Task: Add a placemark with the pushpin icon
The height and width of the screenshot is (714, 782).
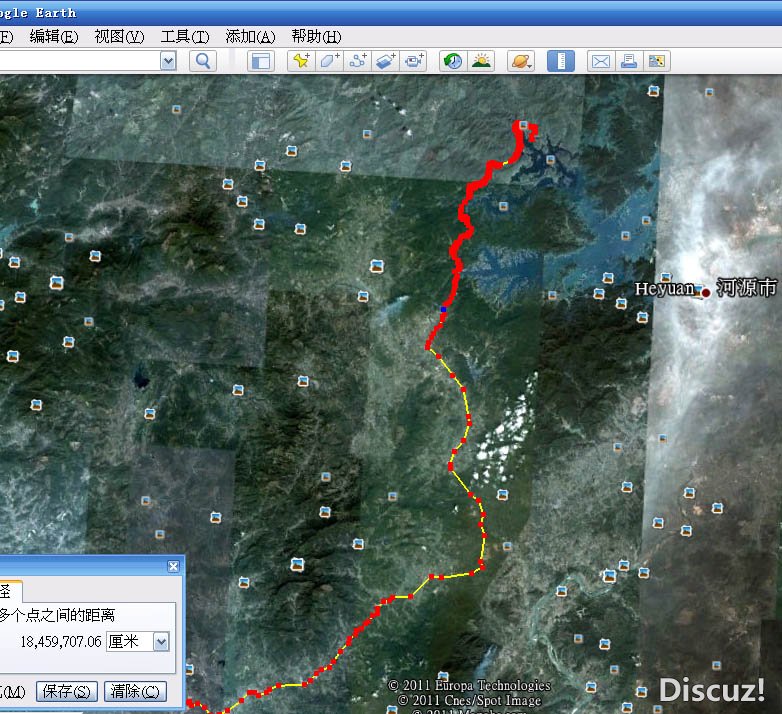Action: point(300,61)
